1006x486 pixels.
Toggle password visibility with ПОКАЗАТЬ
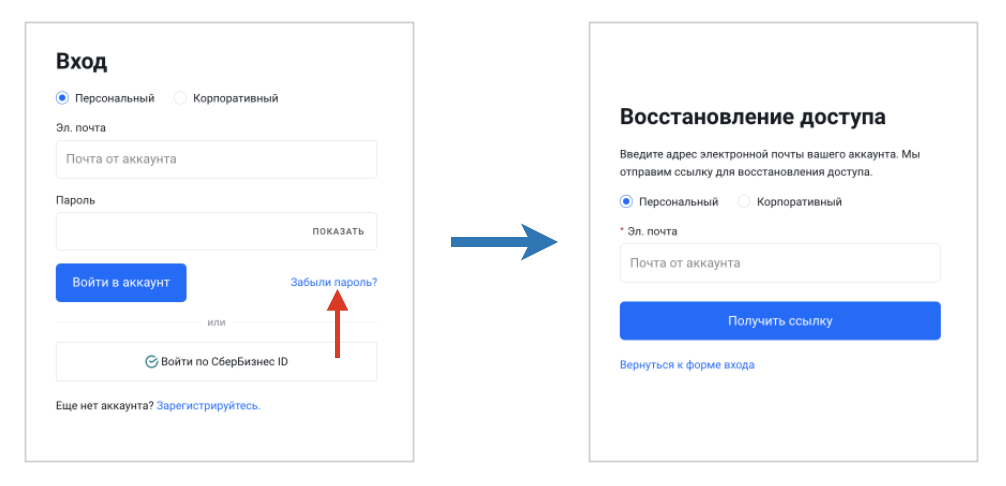[338, 231]
